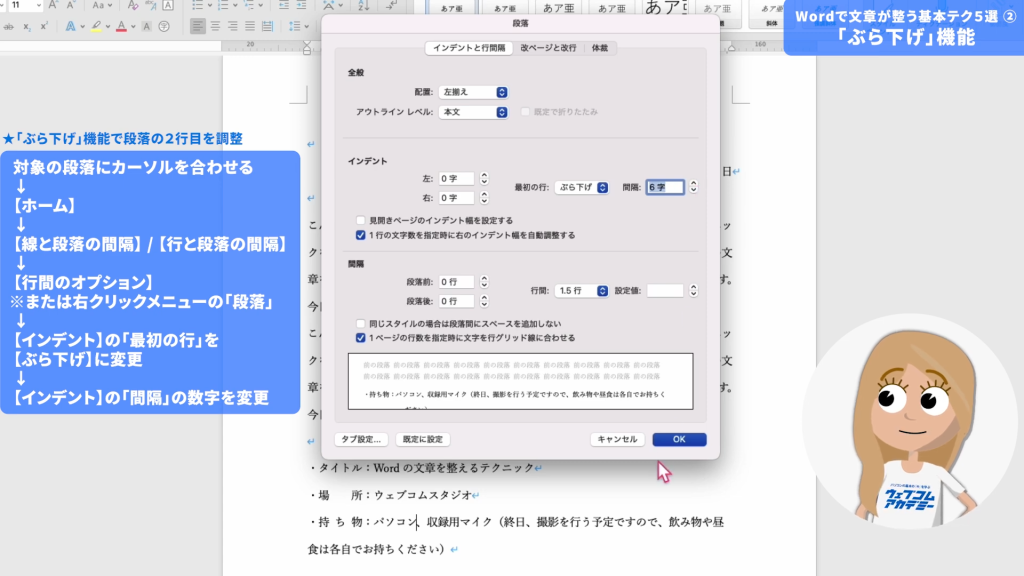The image size is (1024, 576).
Task: Switch to the 改ページと改行 tab
Action: (x=548, y=48)
